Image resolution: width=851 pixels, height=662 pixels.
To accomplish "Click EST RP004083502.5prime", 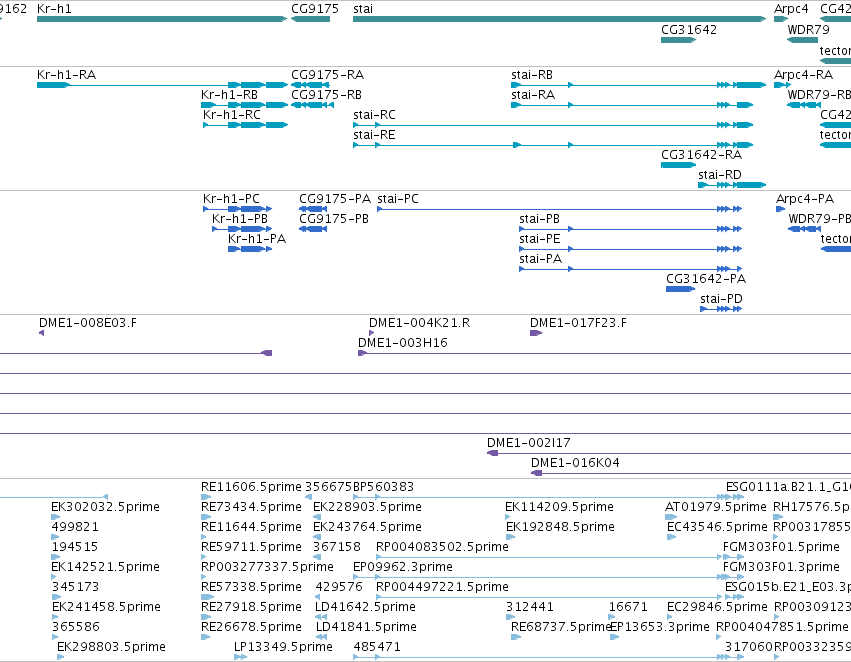I will pos(549,557).
